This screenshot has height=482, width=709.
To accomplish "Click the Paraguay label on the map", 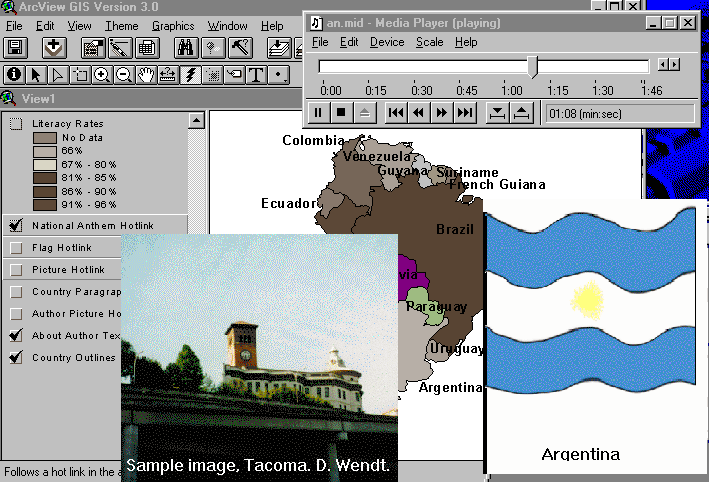I will tap(436, 307).
